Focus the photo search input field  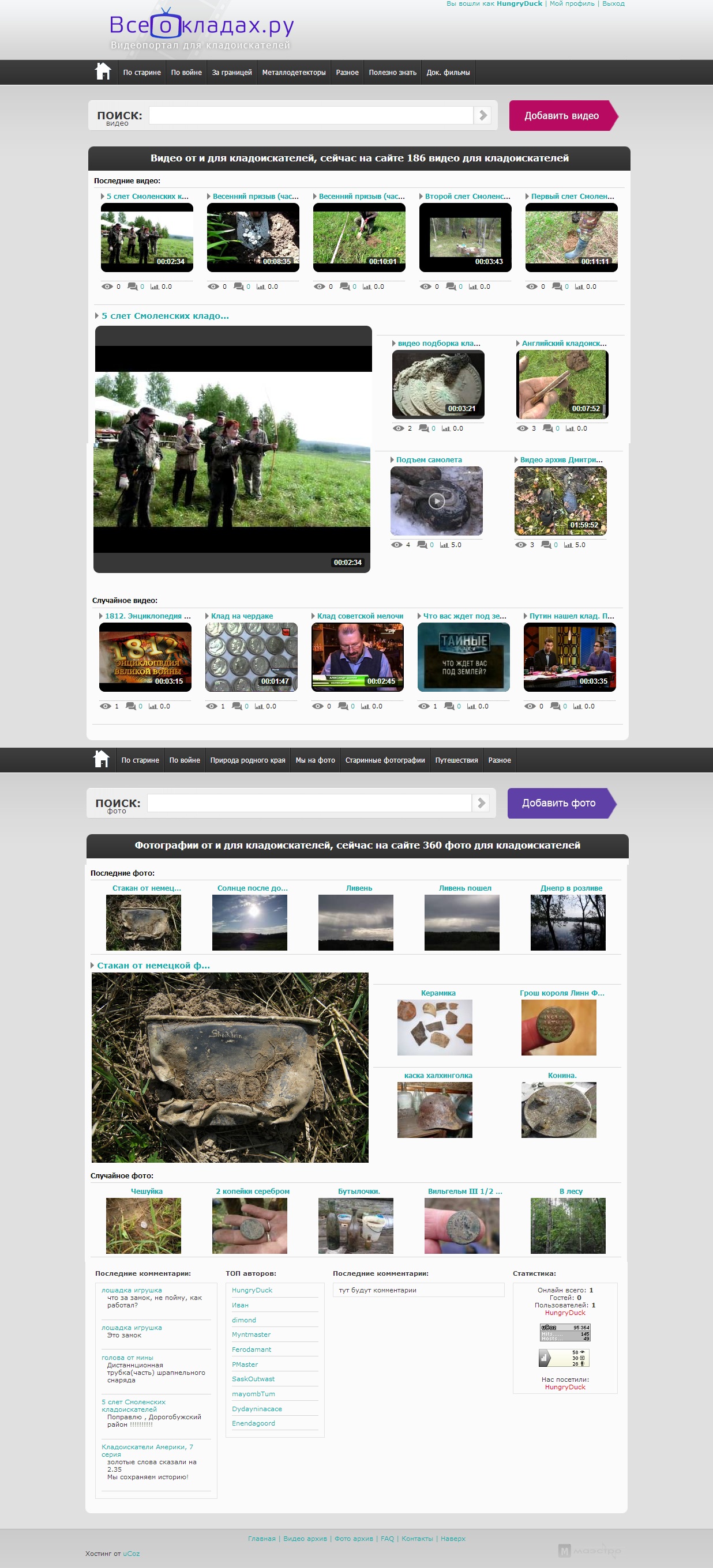(309, 803)
